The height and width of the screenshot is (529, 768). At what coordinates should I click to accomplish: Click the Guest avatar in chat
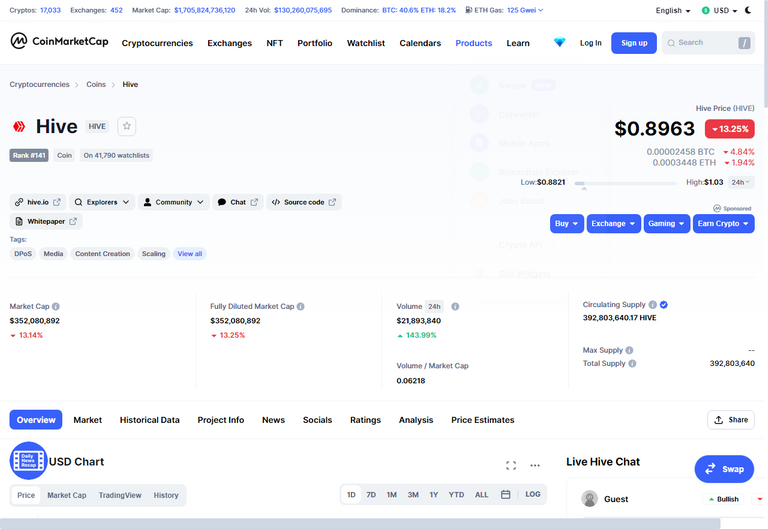point(590,499)
